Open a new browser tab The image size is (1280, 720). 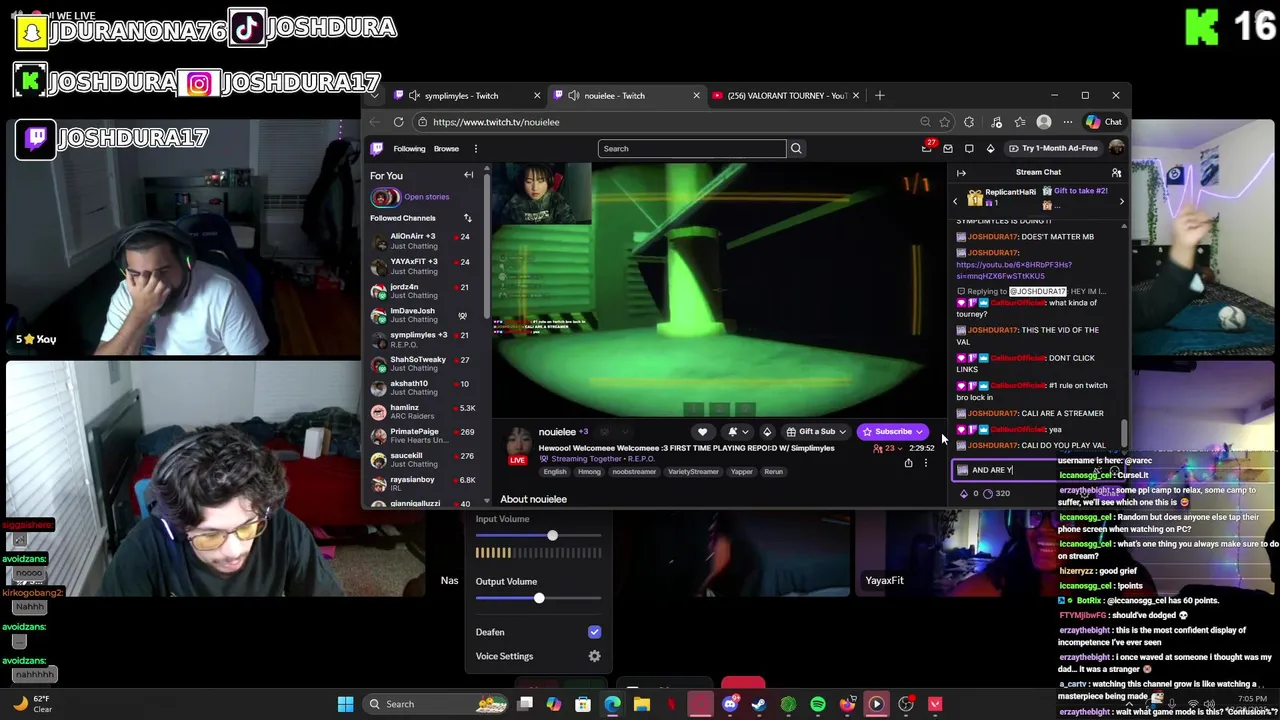(880, 96)
